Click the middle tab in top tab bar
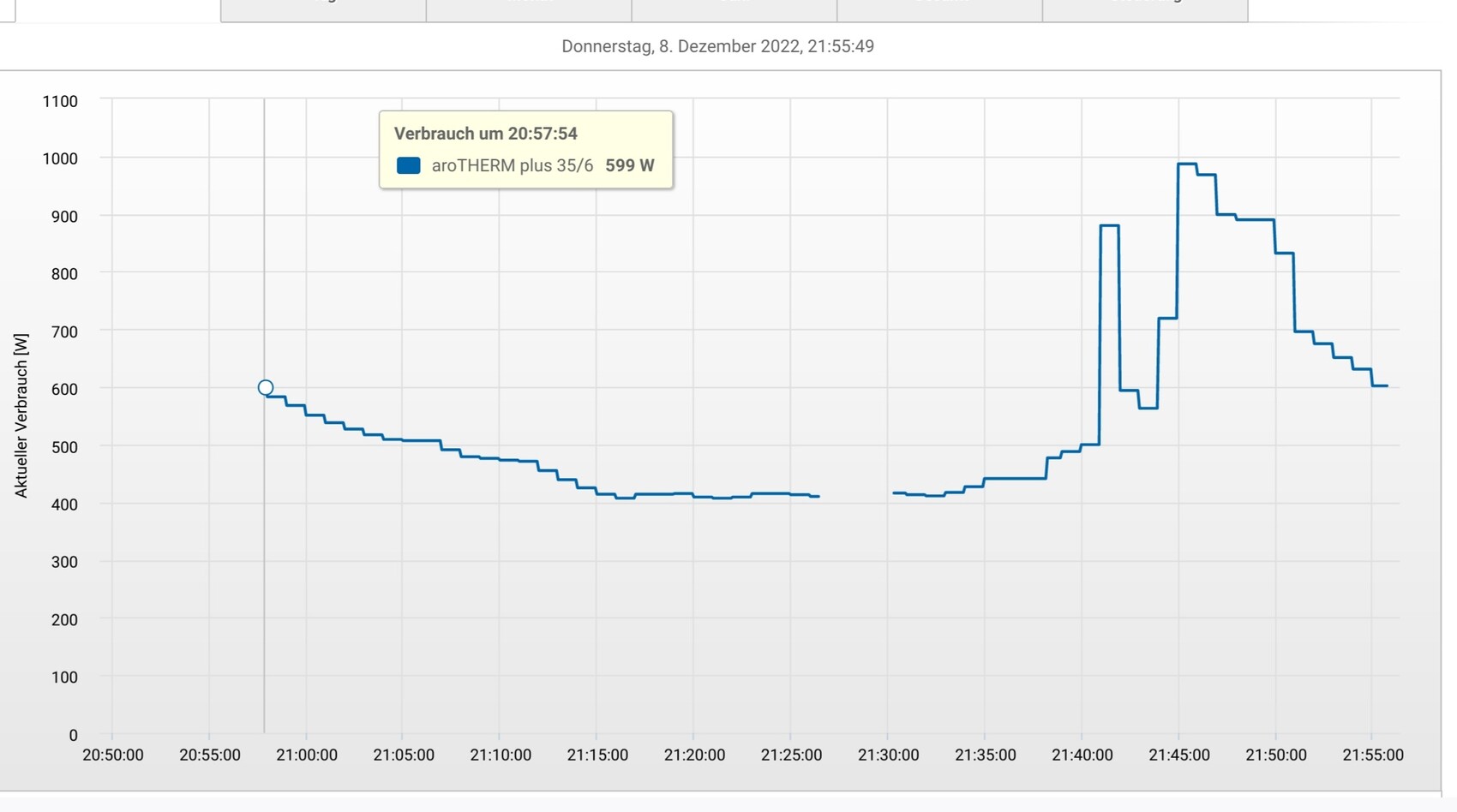The height and width of the screenshot is (812, 1457). tap(734, 9)
